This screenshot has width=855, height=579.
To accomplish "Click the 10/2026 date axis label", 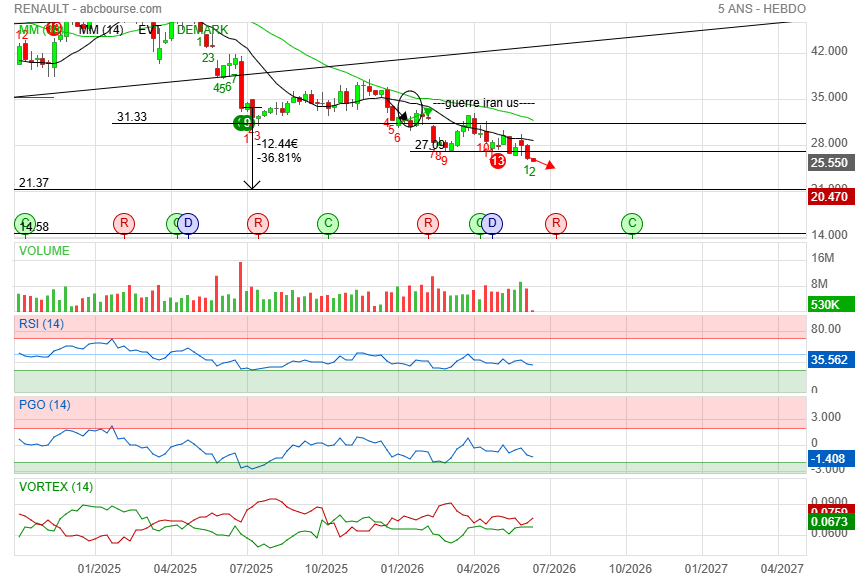I will 630,569.
